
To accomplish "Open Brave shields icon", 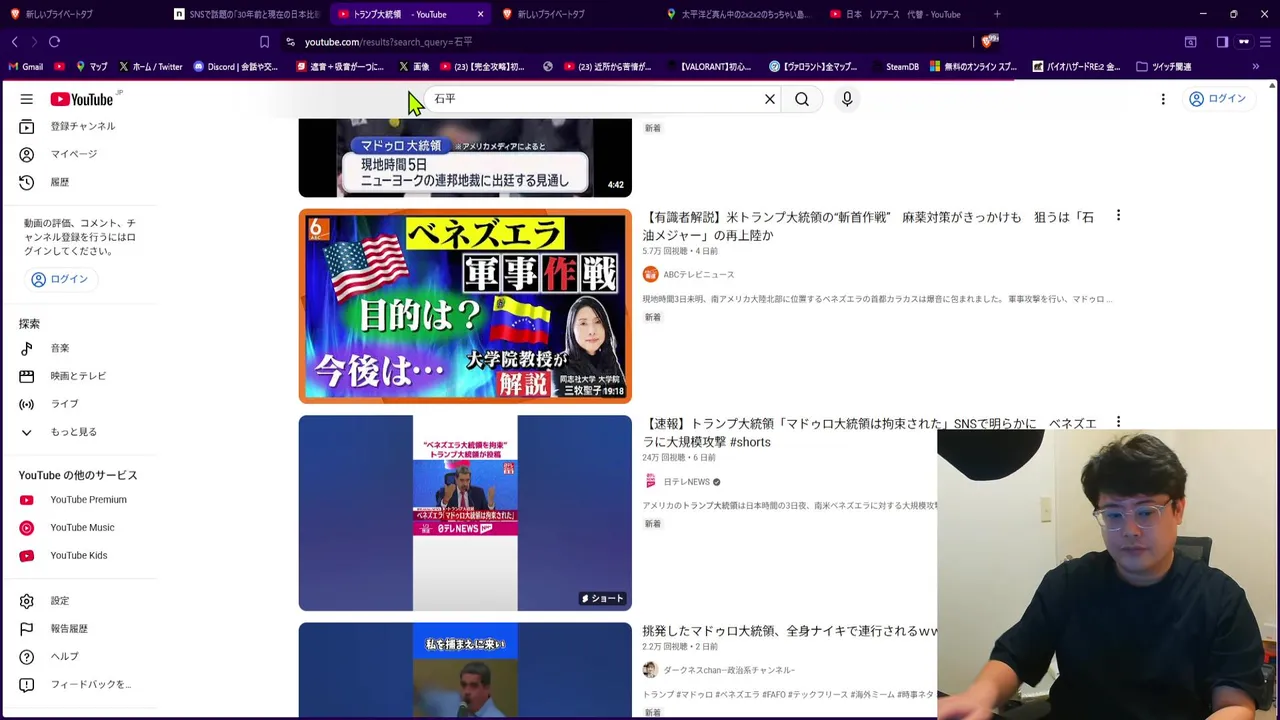I will click(x=989, y=41).
